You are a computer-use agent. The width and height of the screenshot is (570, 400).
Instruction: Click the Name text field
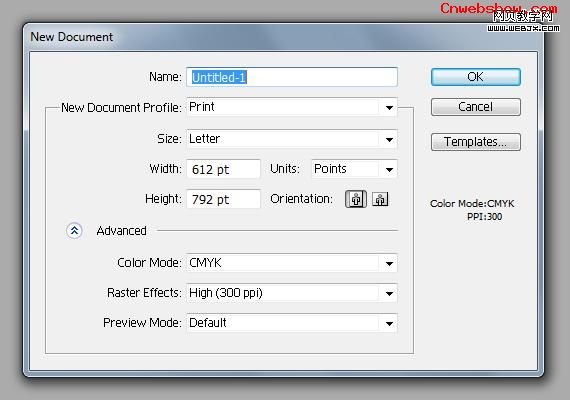point(292,77)
